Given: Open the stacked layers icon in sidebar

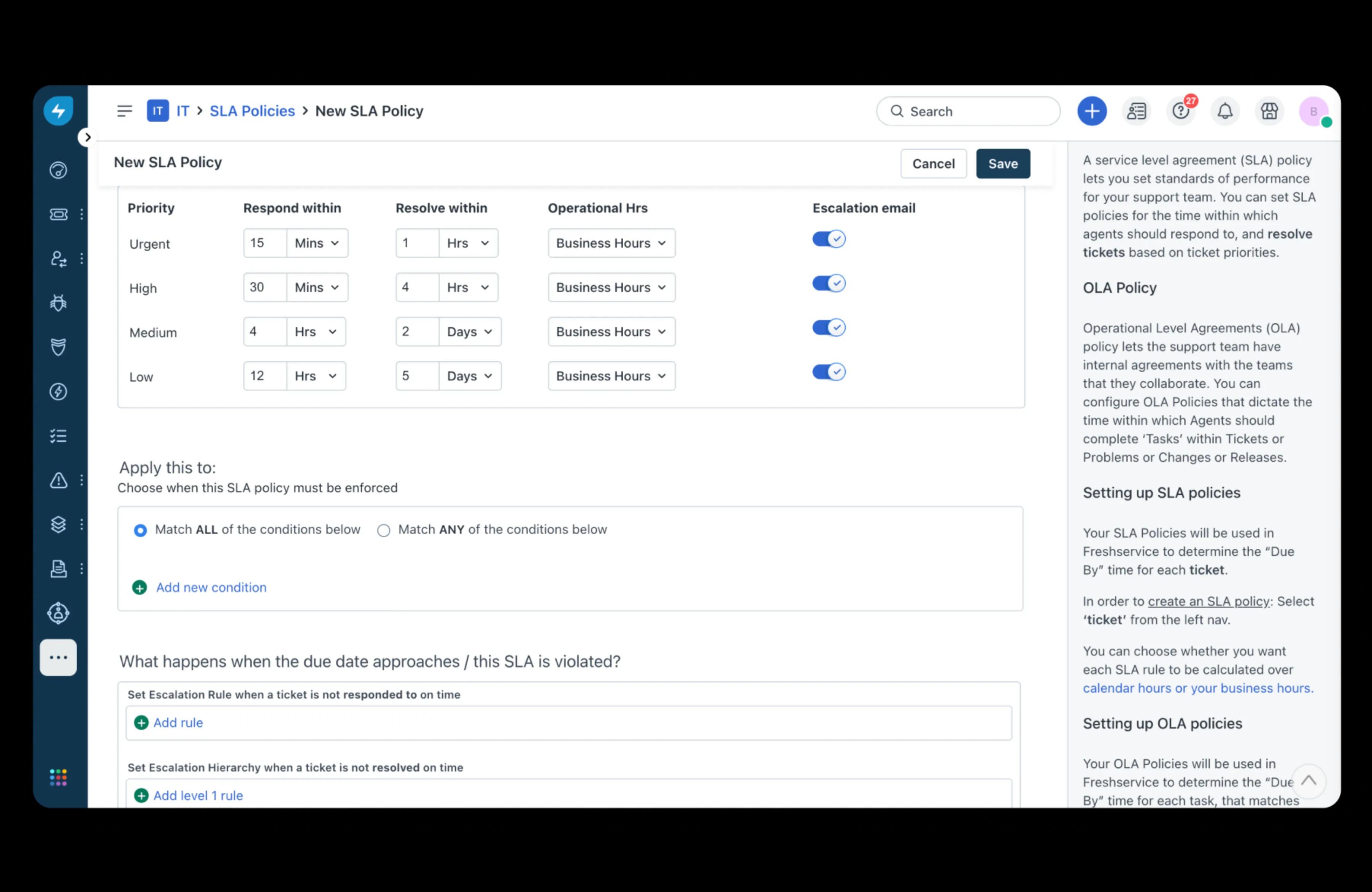Looking at the screenshot, I should (58, 524).
